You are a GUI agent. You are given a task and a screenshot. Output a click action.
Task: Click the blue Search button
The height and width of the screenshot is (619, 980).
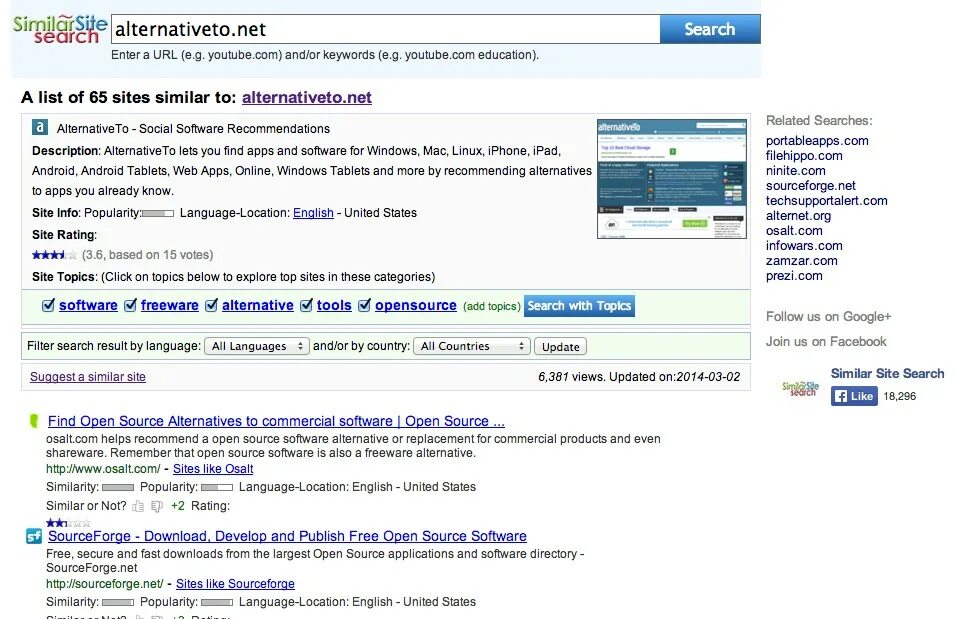click(710, 29)
